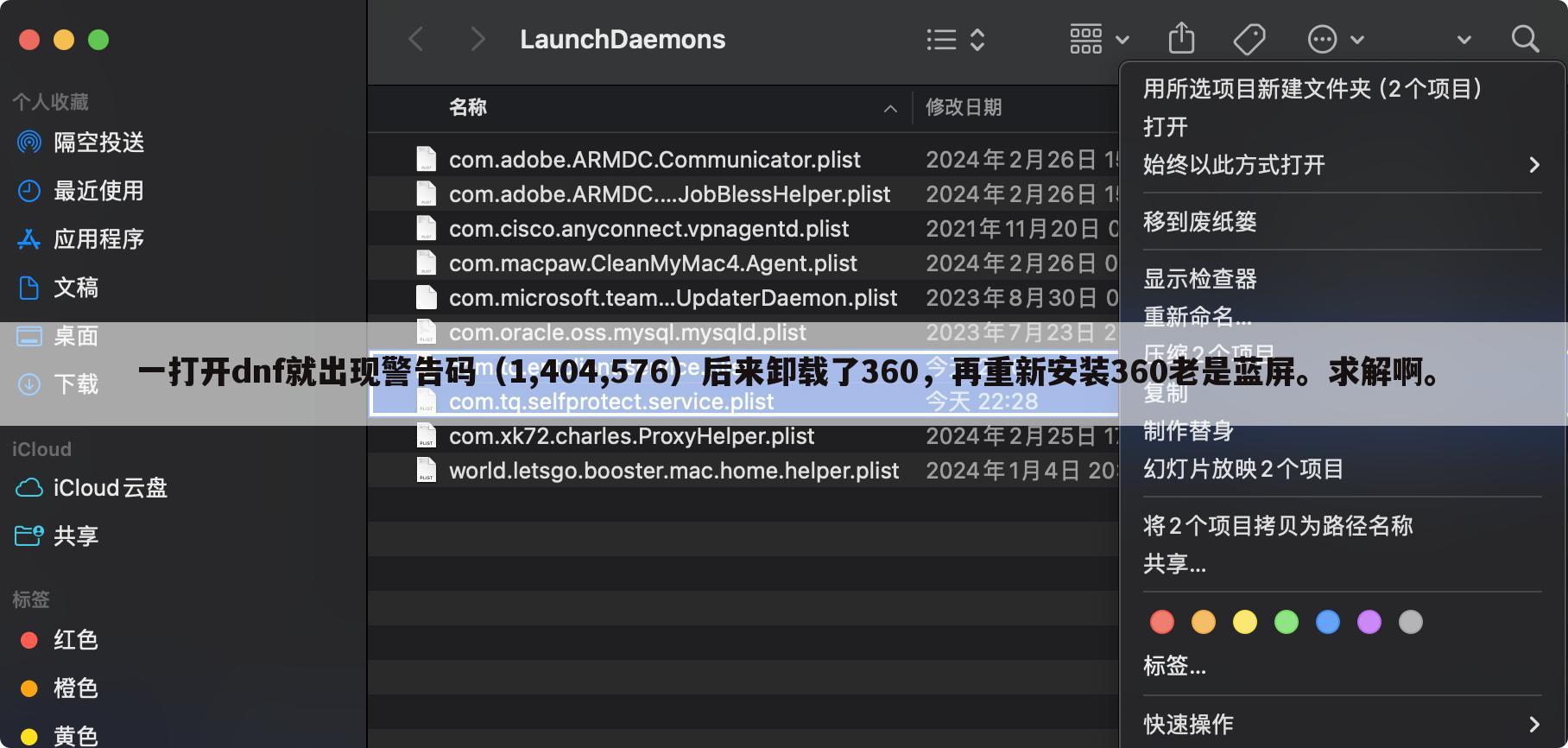Screen dimensions: 1568x748
Task: Apply red color tag in context menu
Action: pos(1162,622)
